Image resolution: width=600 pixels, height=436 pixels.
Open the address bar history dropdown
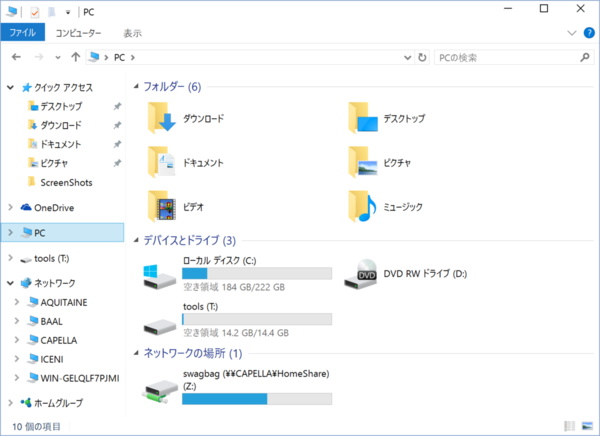point(408,57)
